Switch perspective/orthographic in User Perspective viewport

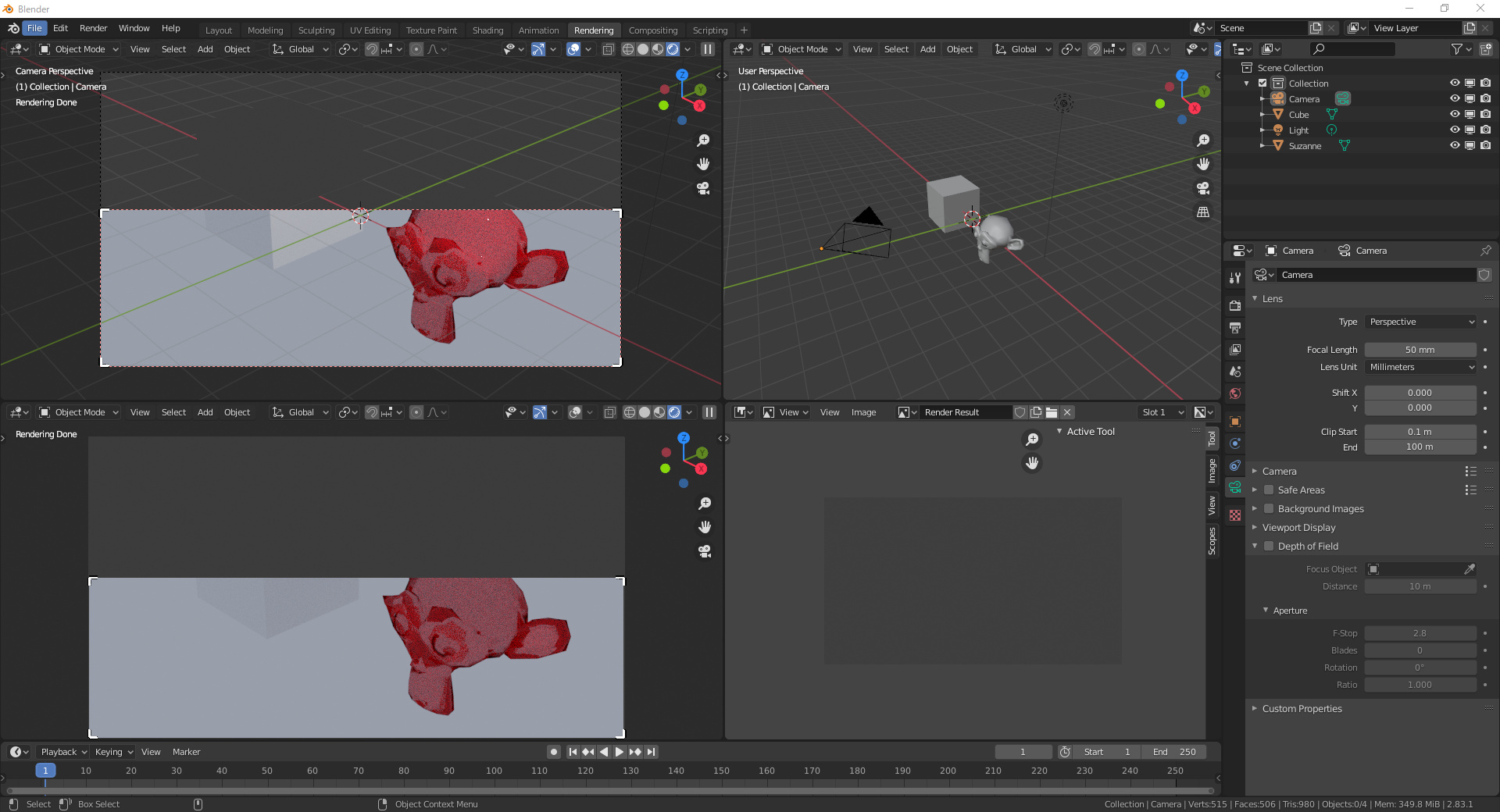point(1203,212)
